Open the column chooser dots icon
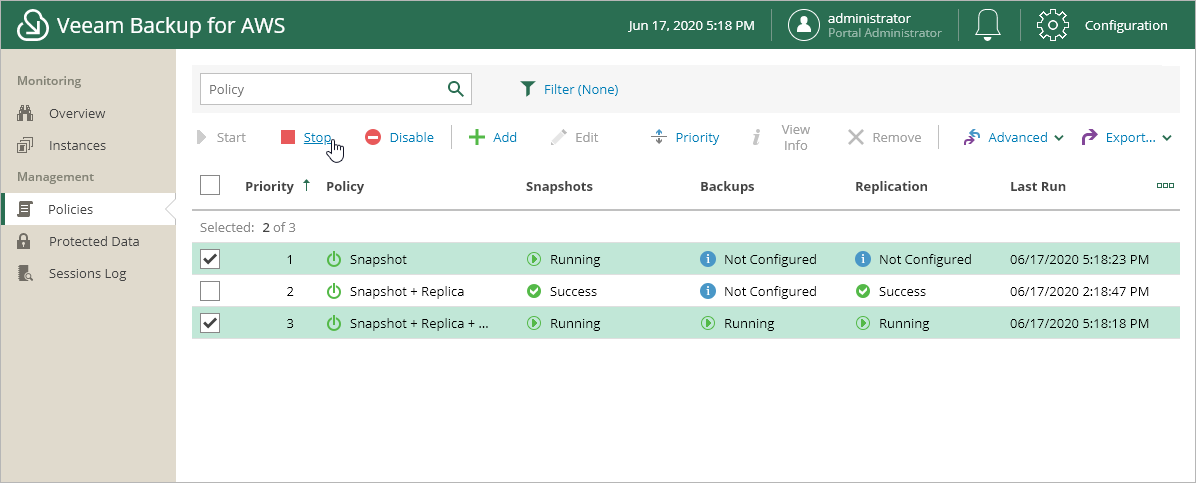 1165,185
